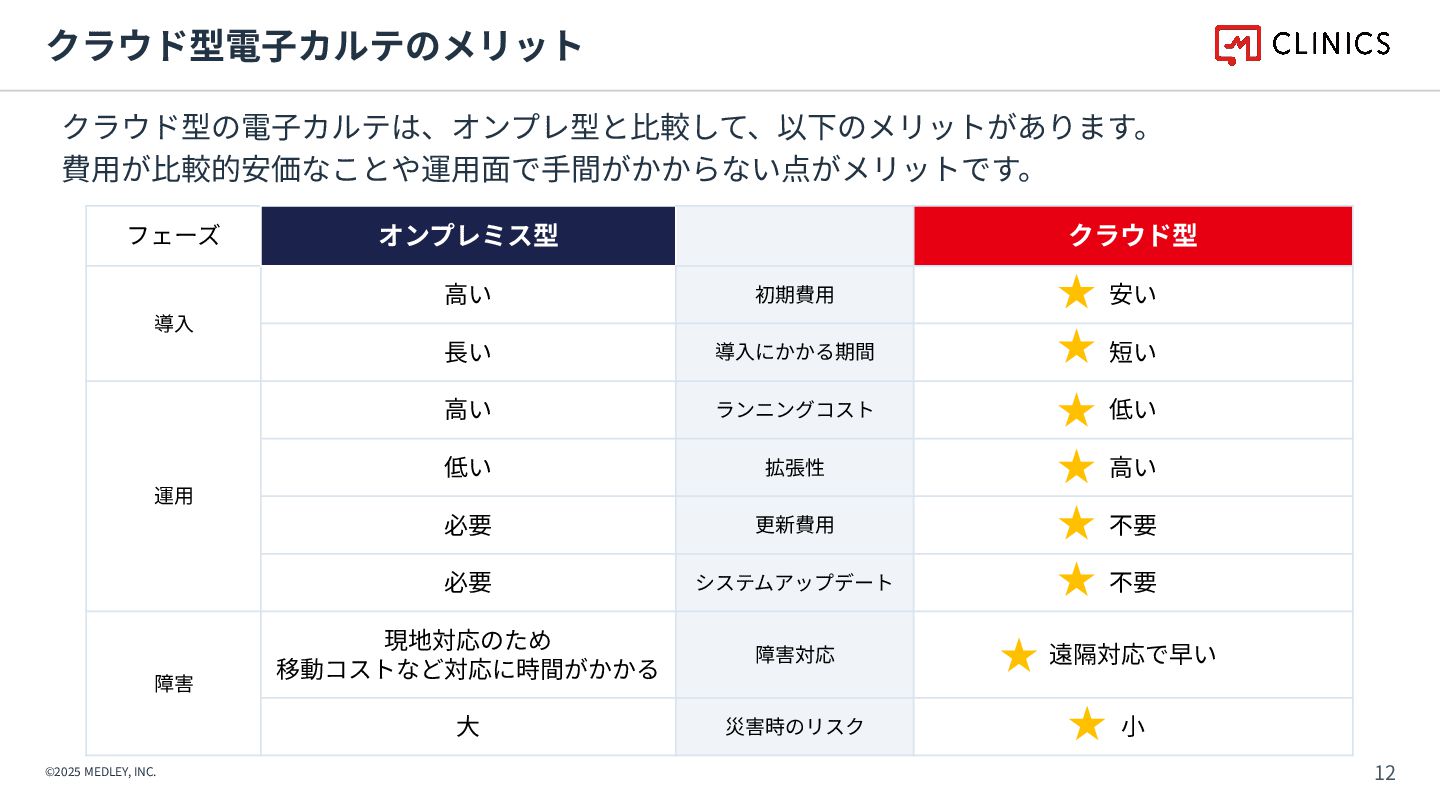Select the navy オンプレミス型 header
Viewport: 1440px width, 810px height.
(468, 236)
